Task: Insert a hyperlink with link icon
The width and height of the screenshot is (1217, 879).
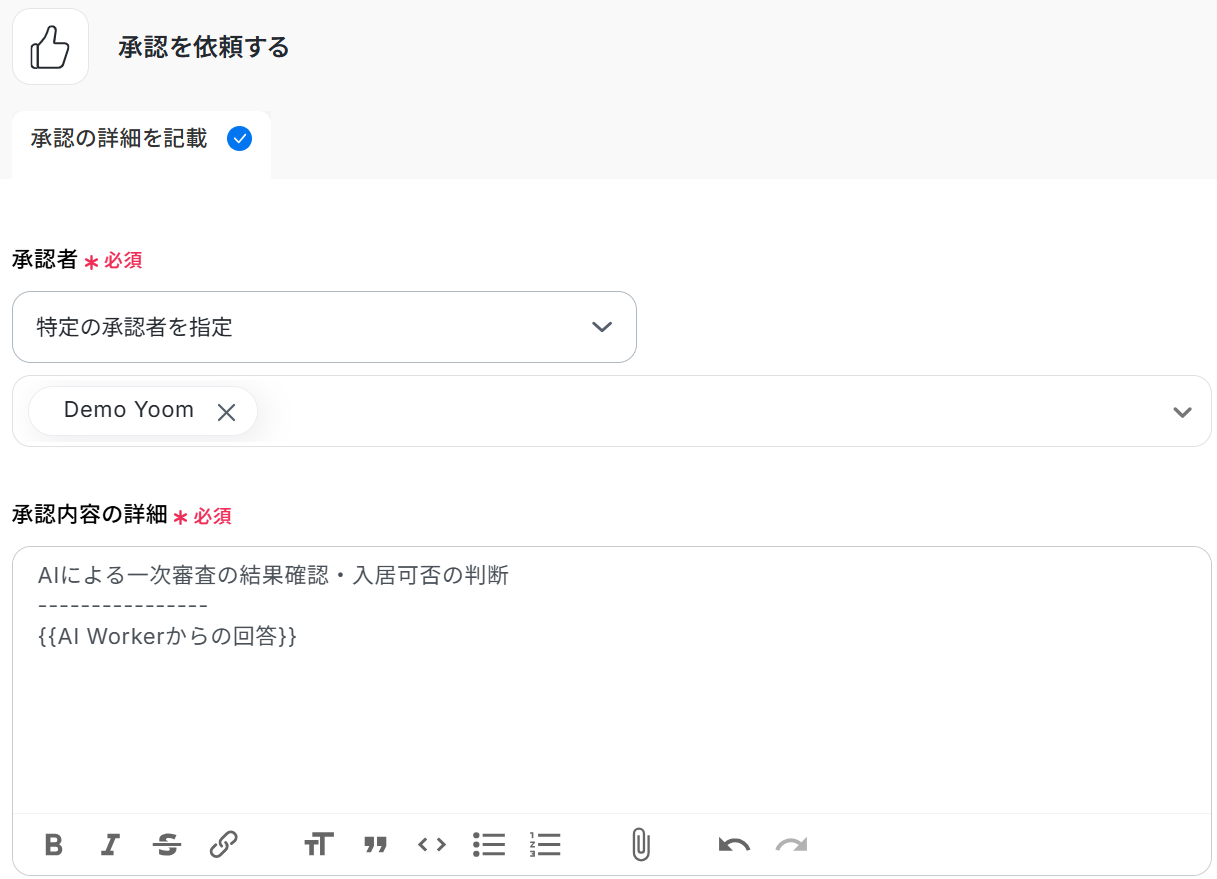Action: [x=223, y=845]
